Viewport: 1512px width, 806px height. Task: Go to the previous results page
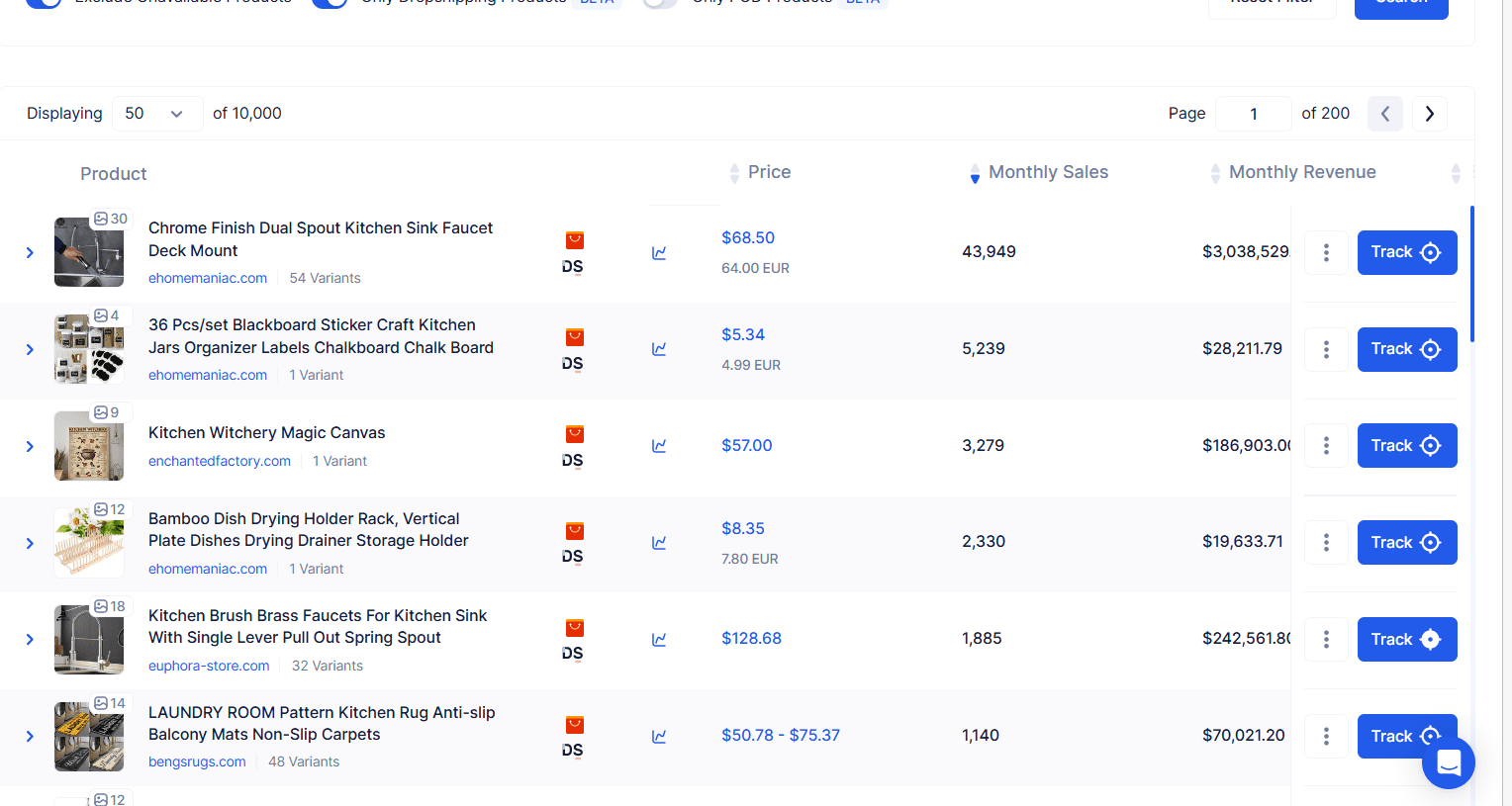[x=1385, y=114]
